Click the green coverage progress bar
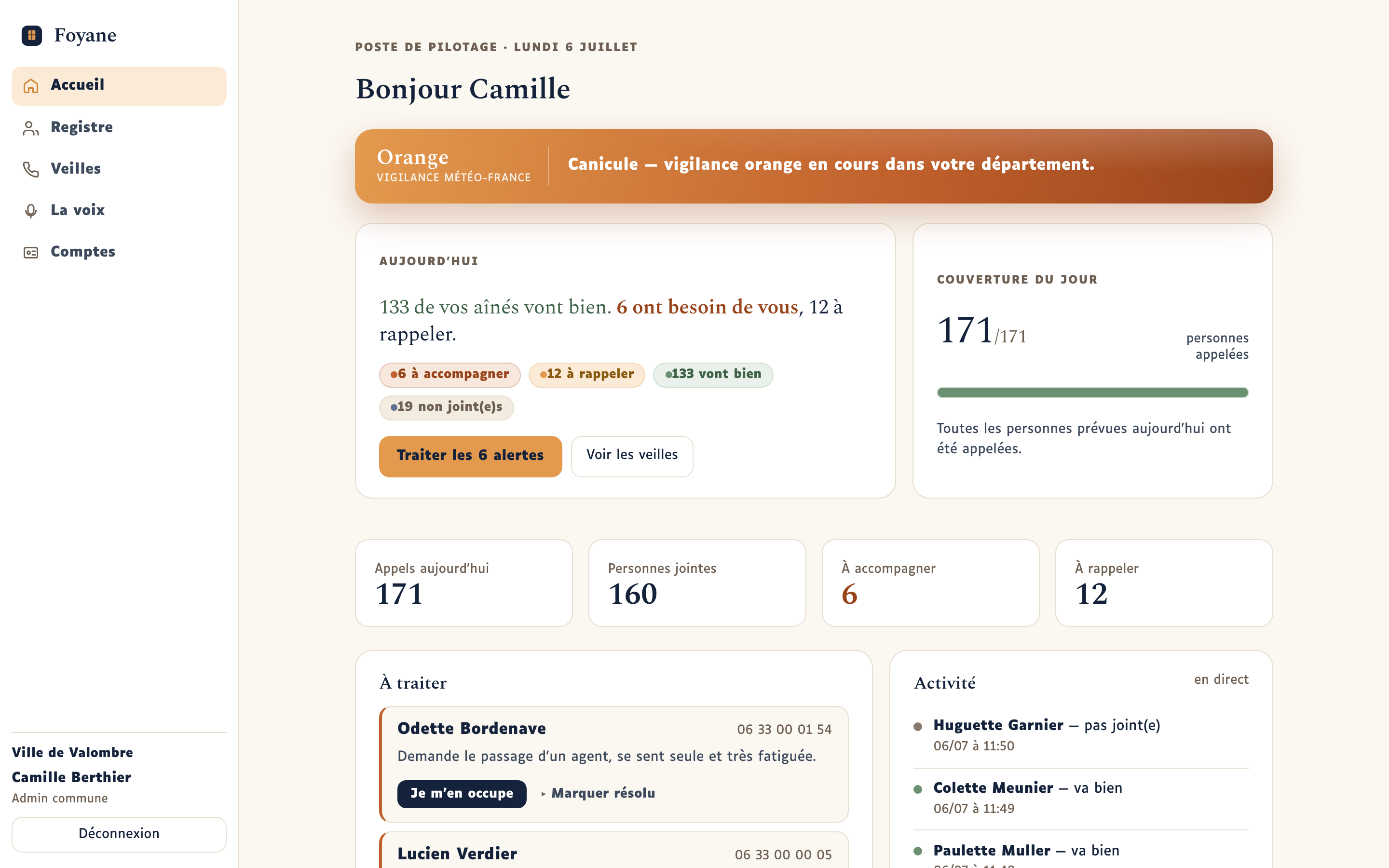Viewport: 1389px width, 868px height. (1092, 393)
